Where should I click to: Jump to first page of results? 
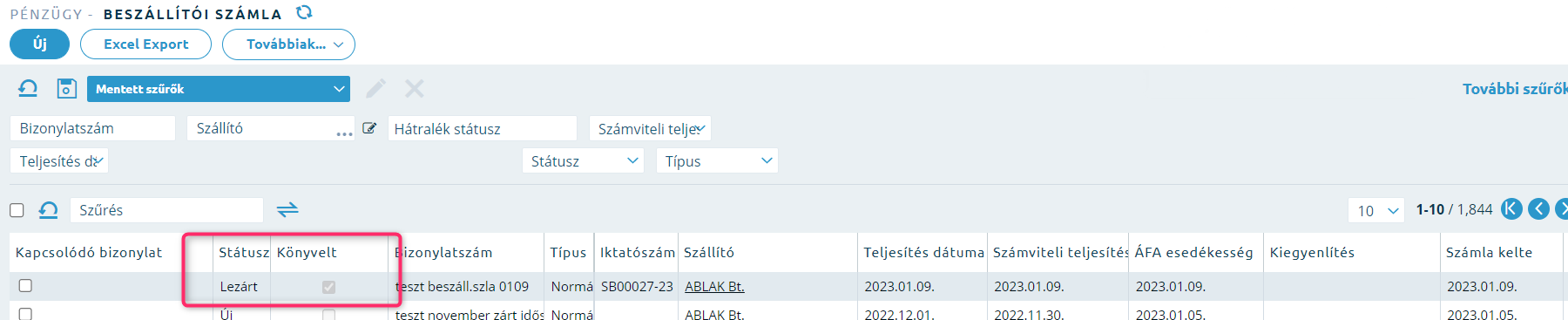point(1511,209)
